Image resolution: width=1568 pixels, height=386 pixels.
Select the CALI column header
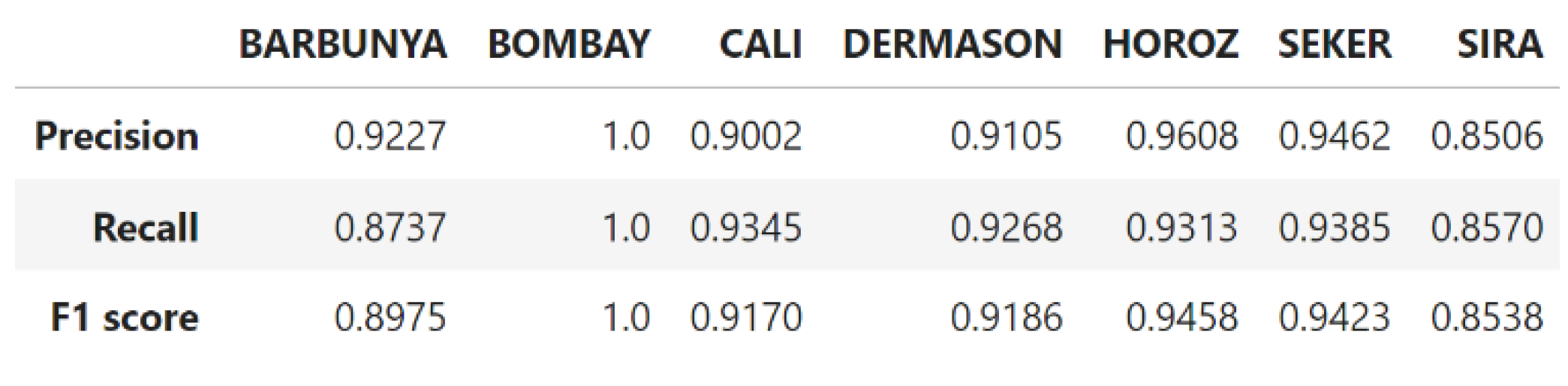click(760, 44)
